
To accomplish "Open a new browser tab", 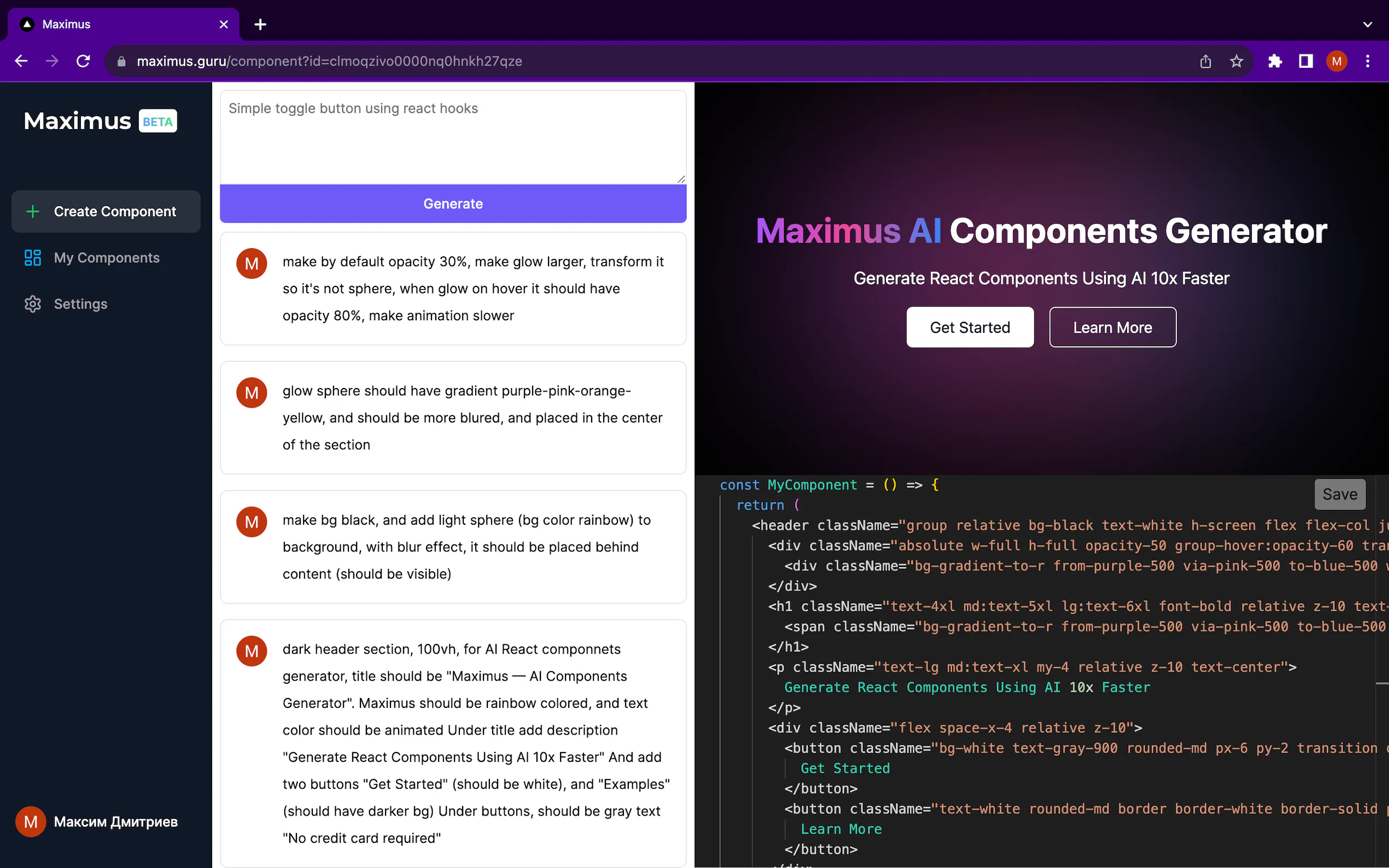I will [x=260, y=24].
